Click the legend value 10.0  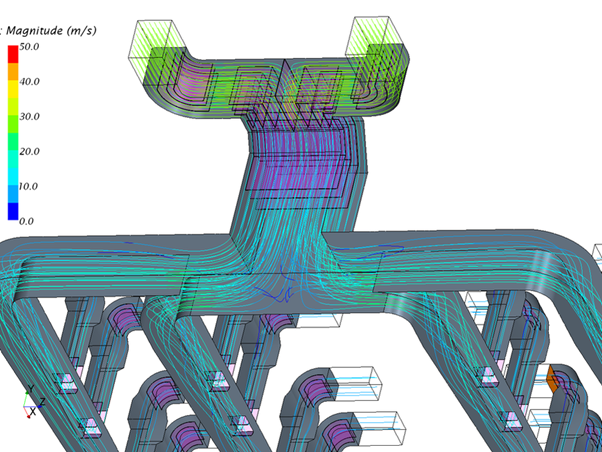coord(28,186)
